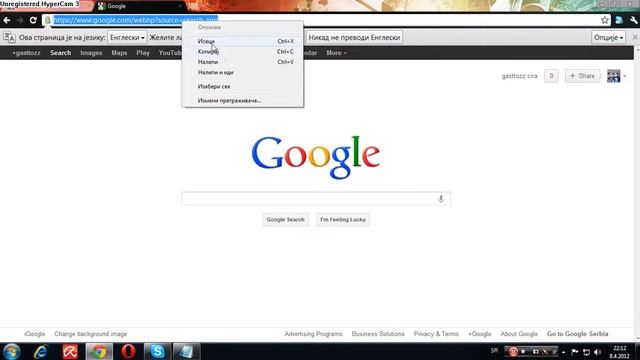Open the +Google footer link
This screenshot has width=640, height=360.
[480, 334]
